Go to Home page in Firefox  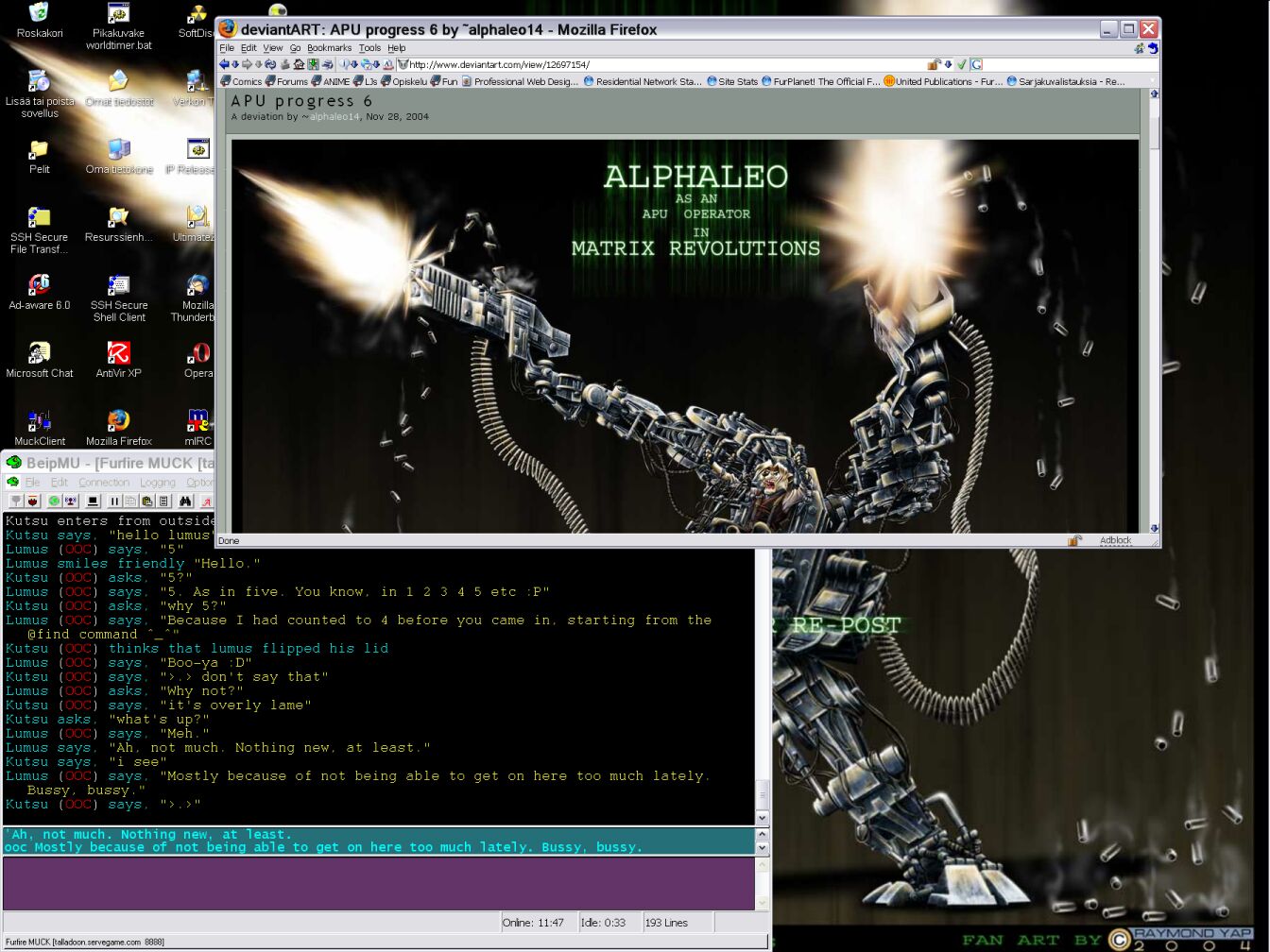[x=299, y=64]
